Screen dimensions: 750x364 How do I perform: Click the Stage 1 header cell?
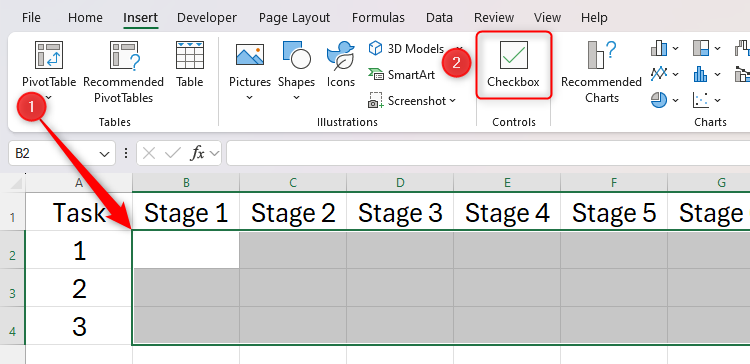186,211
